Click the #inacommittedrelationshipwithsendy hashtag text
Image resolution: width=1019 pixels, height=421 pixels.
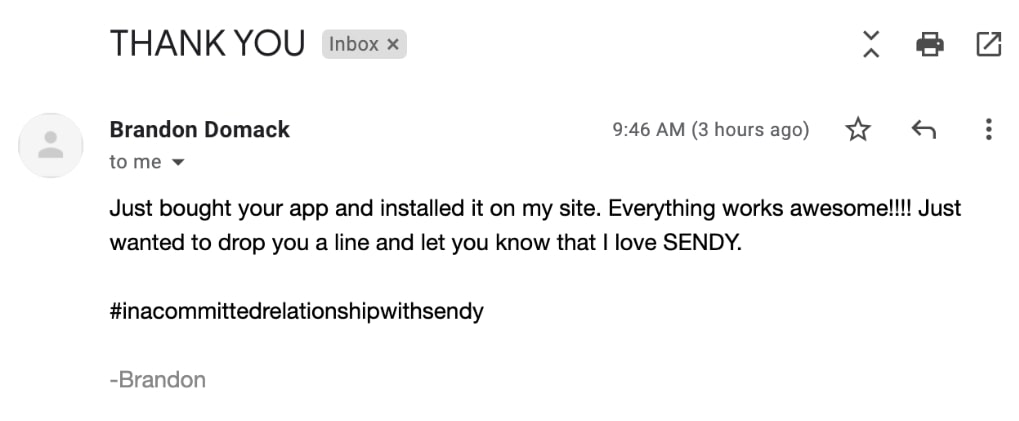(x=296, y=312)
